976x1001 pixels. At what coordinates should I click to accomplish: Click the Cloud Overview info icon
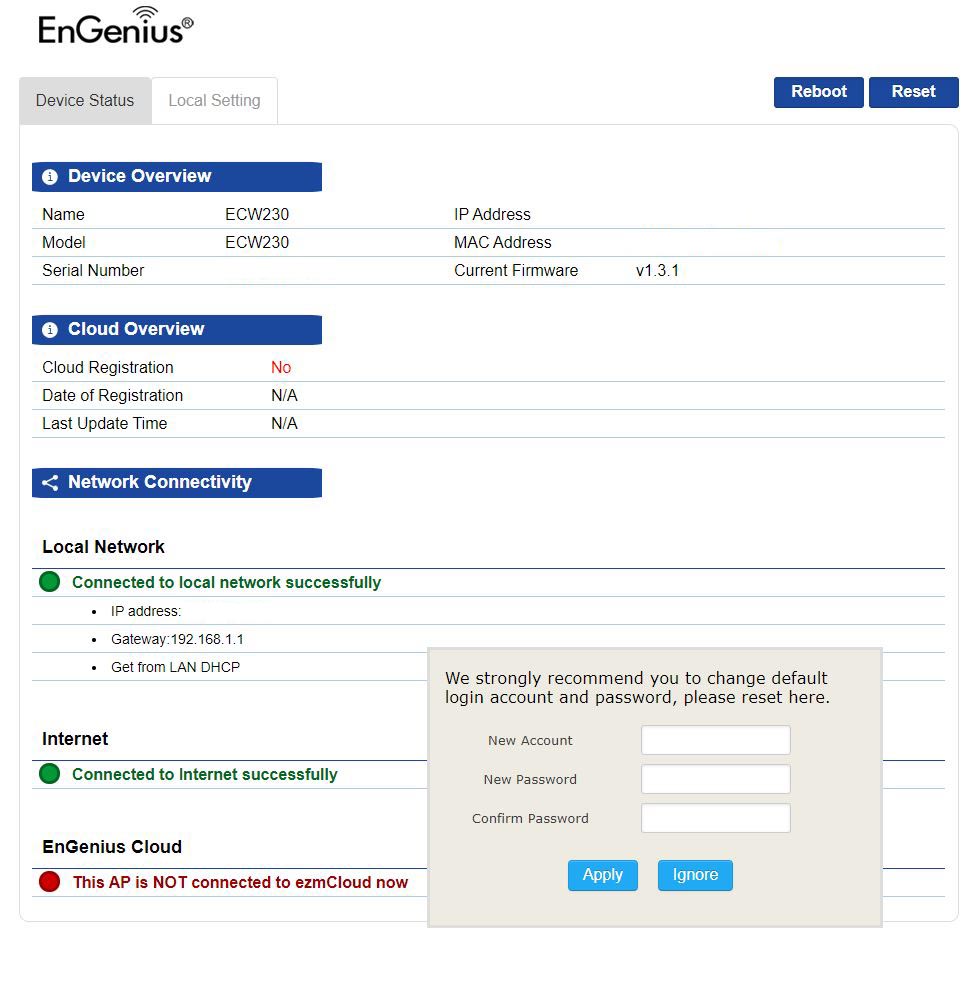coord(50,330)
